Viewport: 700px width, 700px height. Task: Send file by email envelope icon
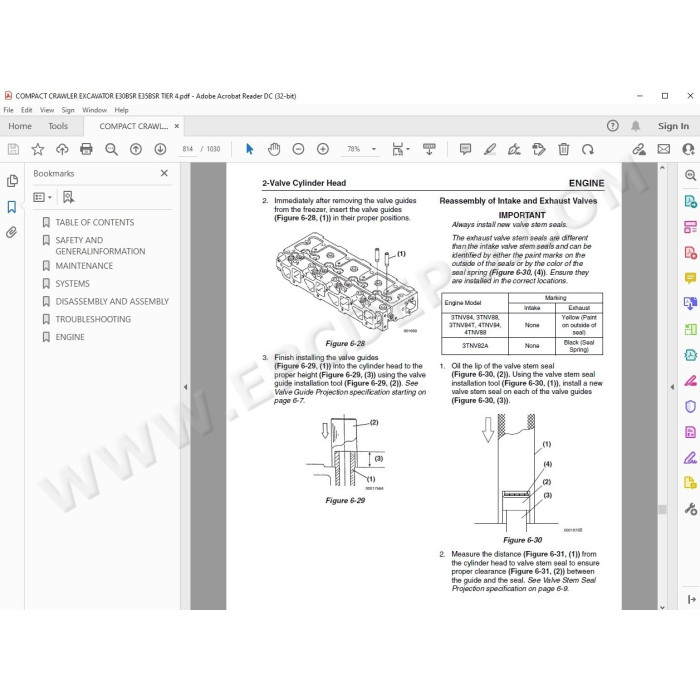(664, 149)
